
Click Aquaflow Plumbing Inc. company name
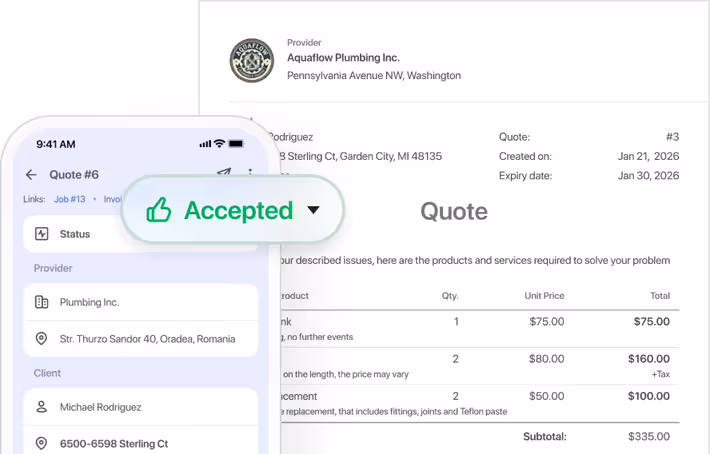(x=343, y=58)
